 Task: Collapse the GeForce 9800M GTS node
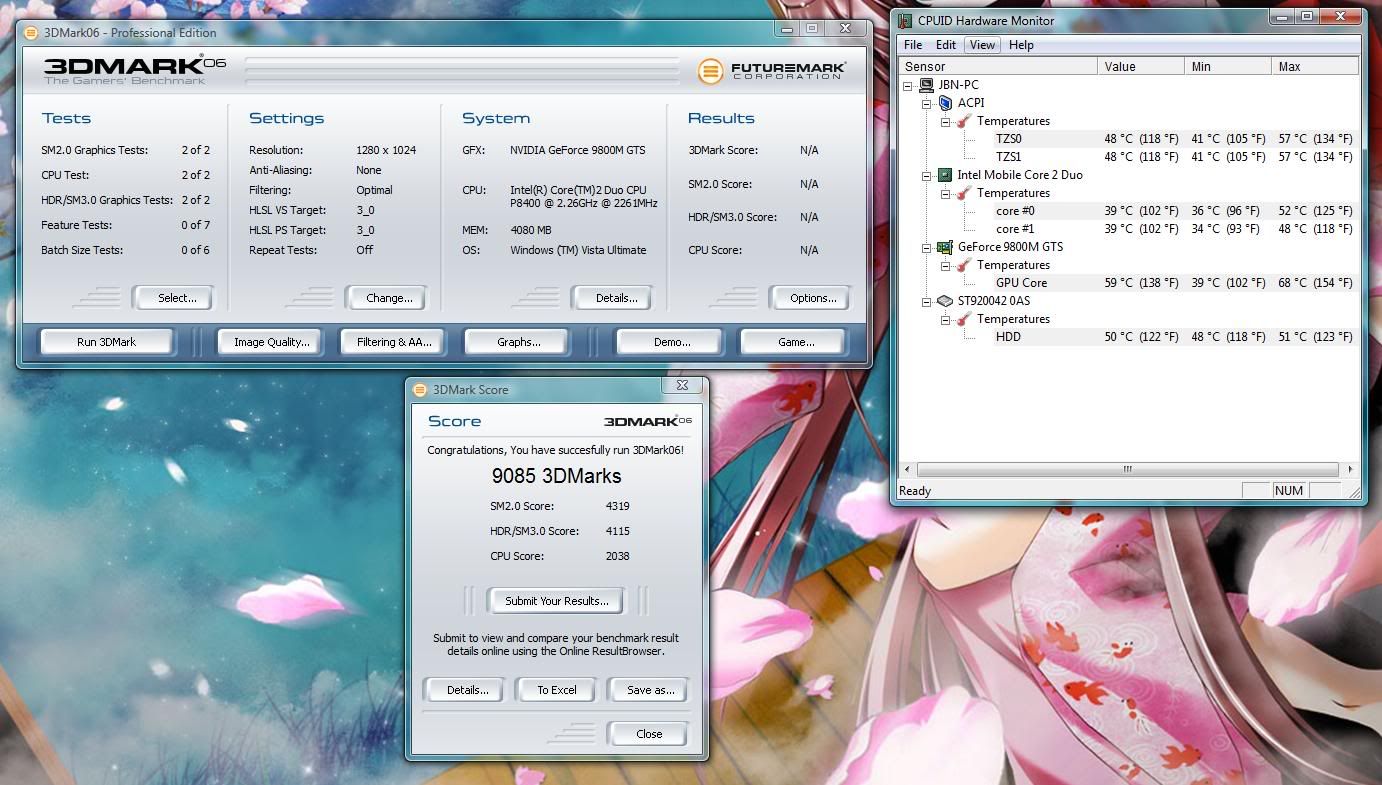coord(927,247)
